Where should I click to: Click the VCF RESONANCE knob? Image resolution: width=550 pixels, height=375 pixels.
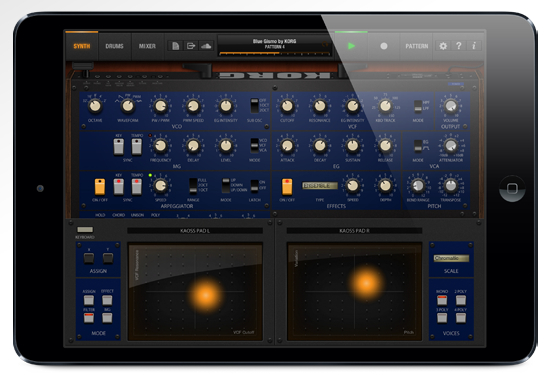coord(320,106)
